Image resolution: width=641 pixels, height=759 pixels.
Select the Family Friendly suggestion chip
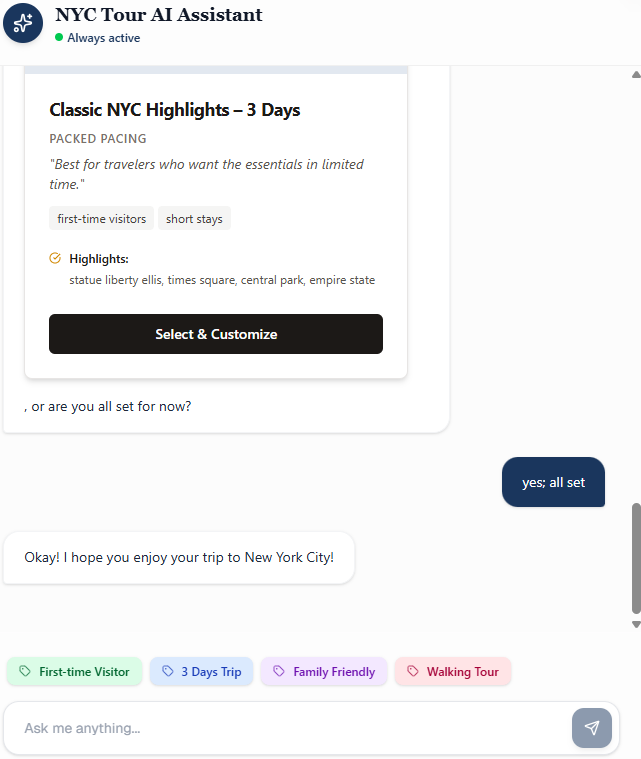pyautogui.click(x=324, y=672)
